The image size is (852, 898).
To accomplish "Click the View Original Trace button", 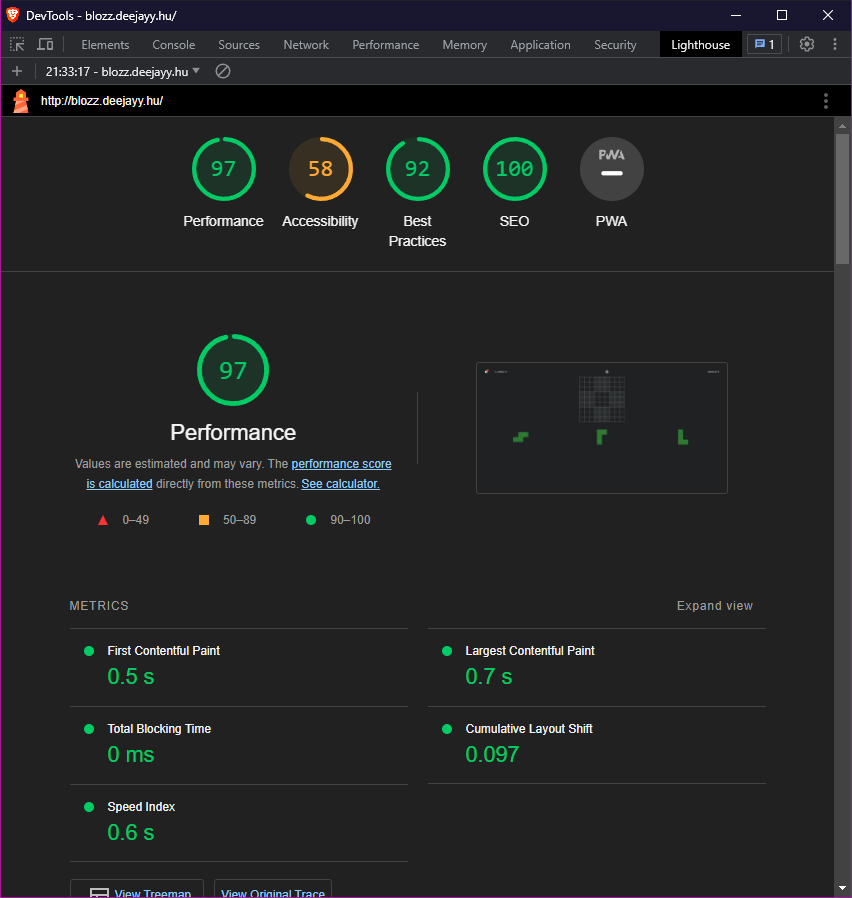I will [273, 891].
